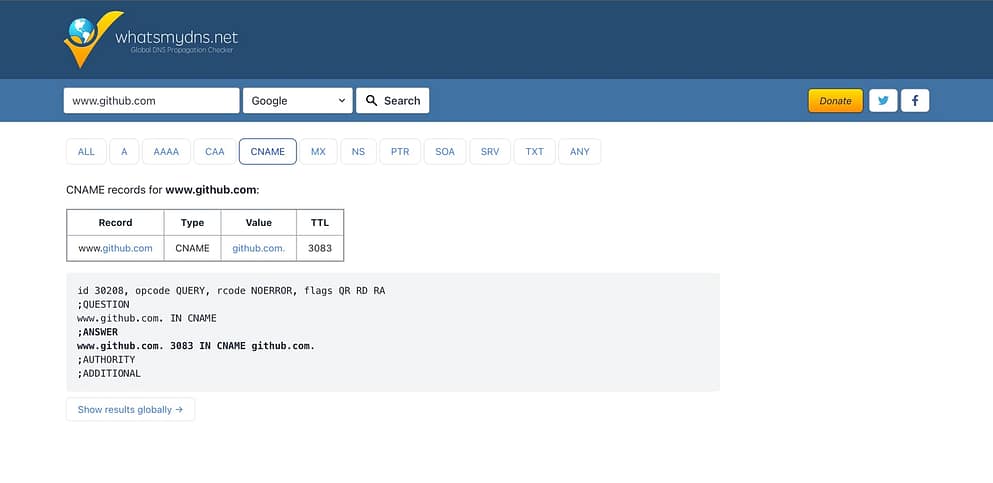Select the MX record tab
The image size is (993, 483).
[x=318, y=152]
